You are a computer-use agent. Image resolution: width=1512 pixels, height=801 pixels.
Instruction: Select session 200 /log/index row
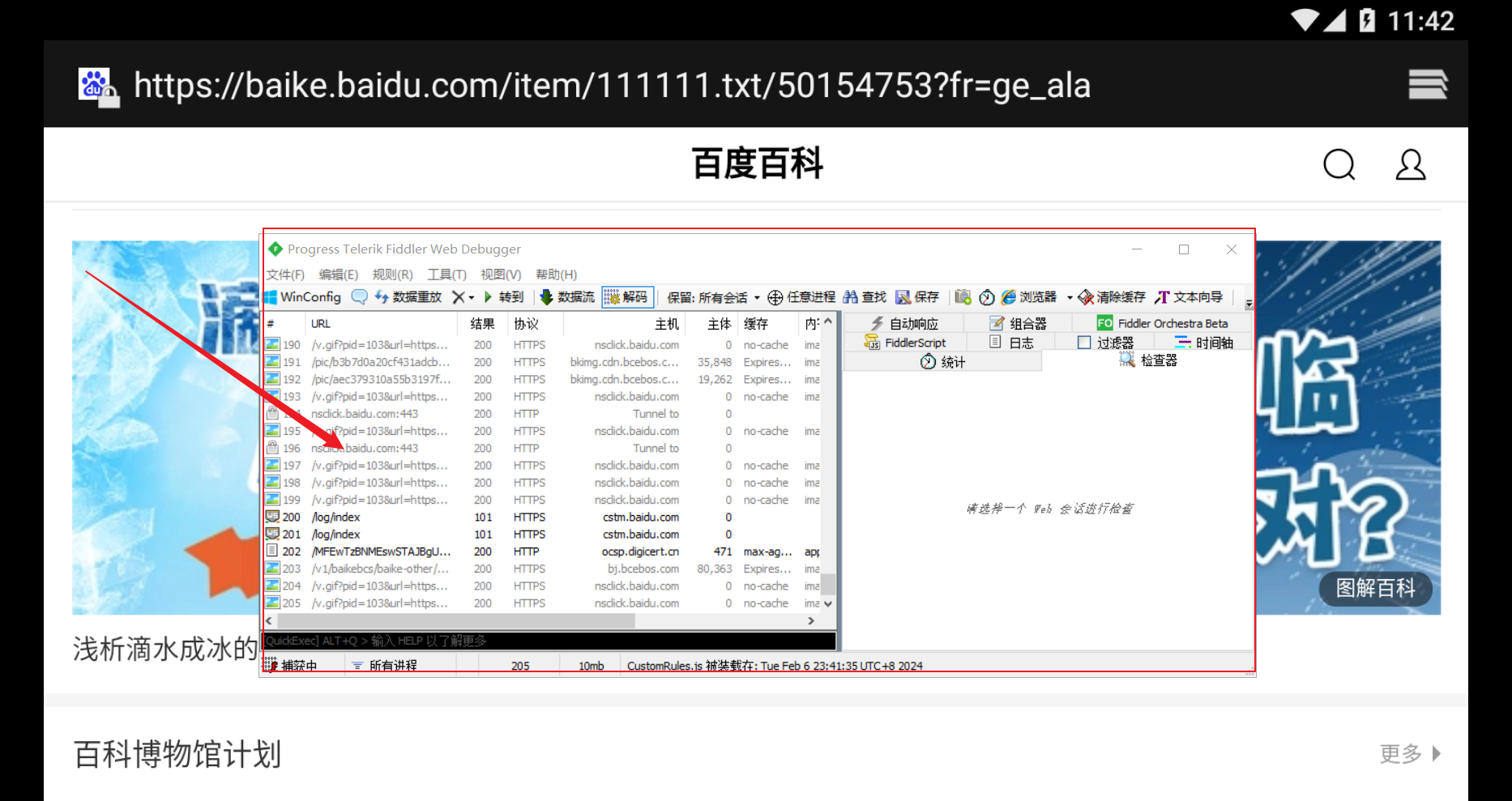(x=543, y=517)
